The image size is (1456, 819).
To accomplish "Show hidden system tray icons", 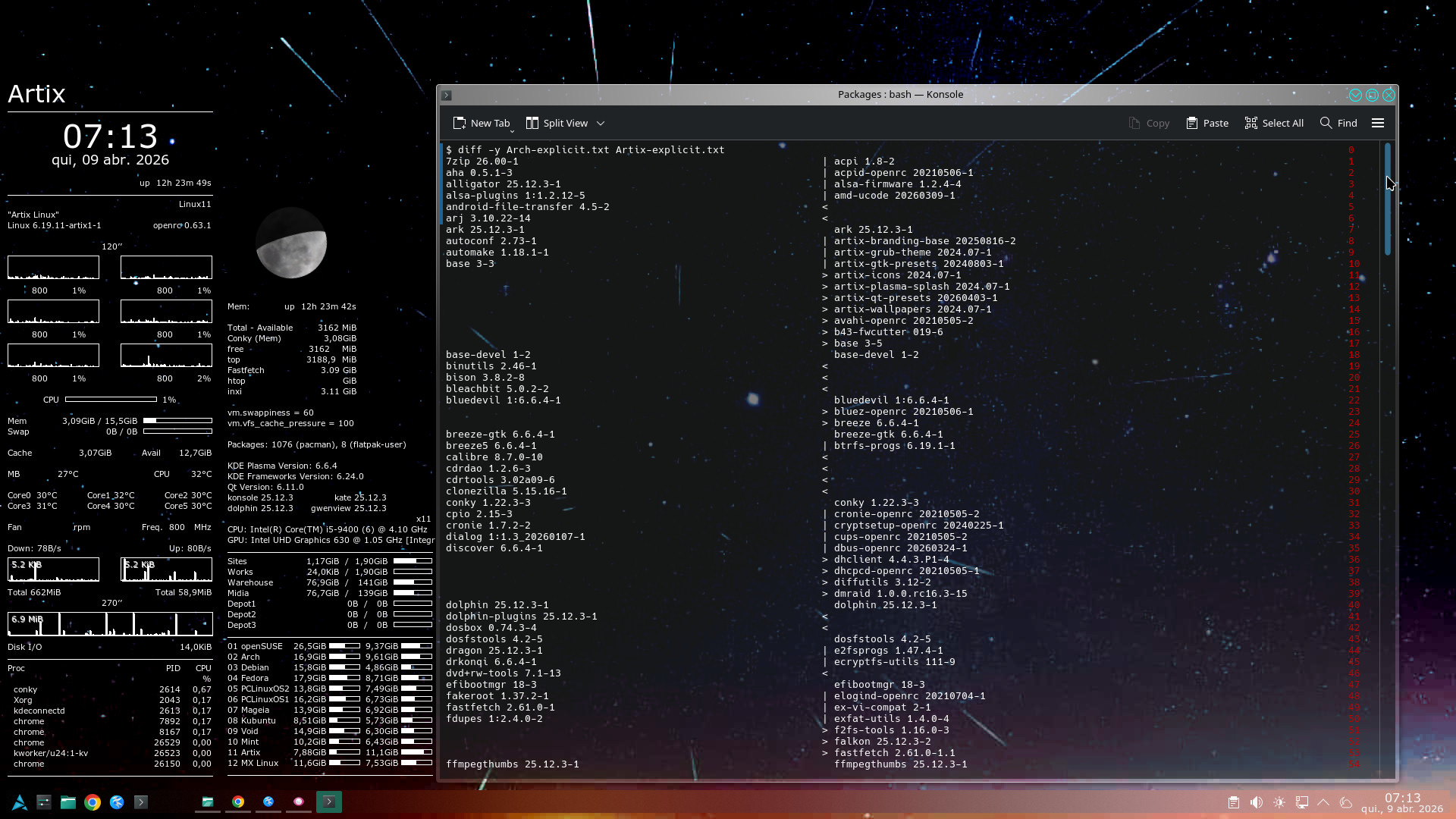I will pos(1323,802).
